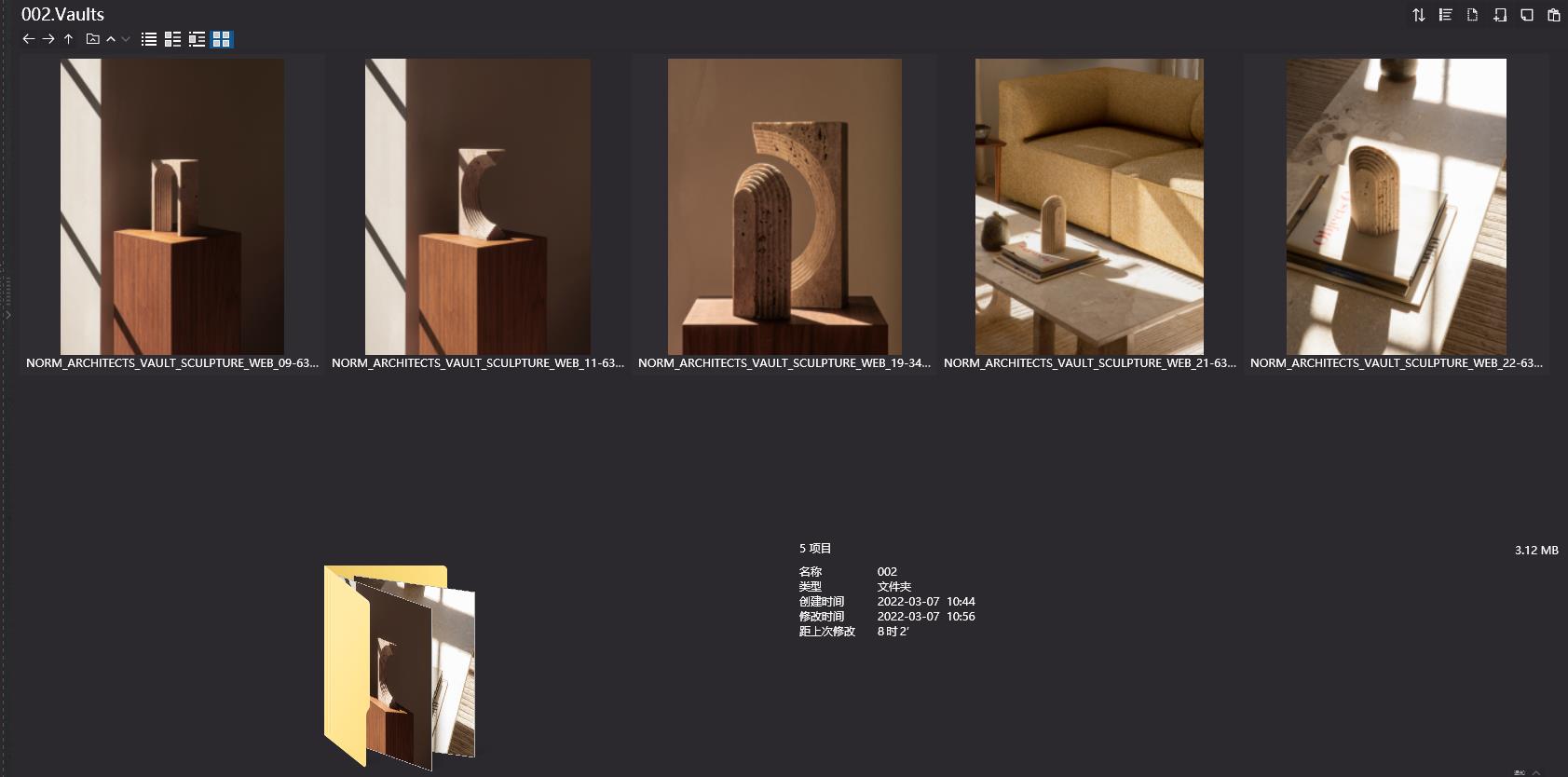Switch to plain list view
1568x777 pixels.
(149, 39)
